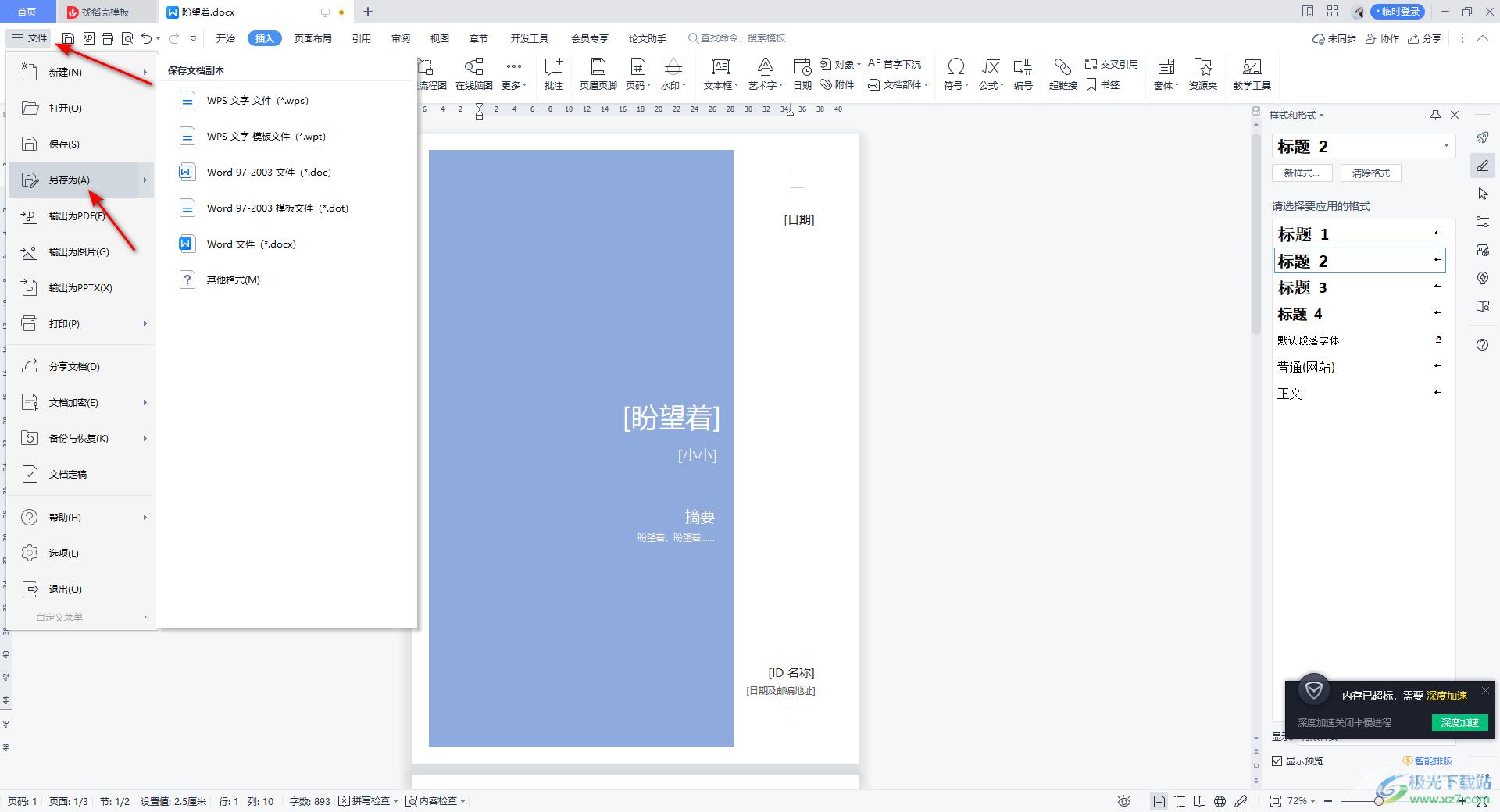Click the undo arrow icon
Viewport: 1500px width, 812px height.
pos(146,38)
